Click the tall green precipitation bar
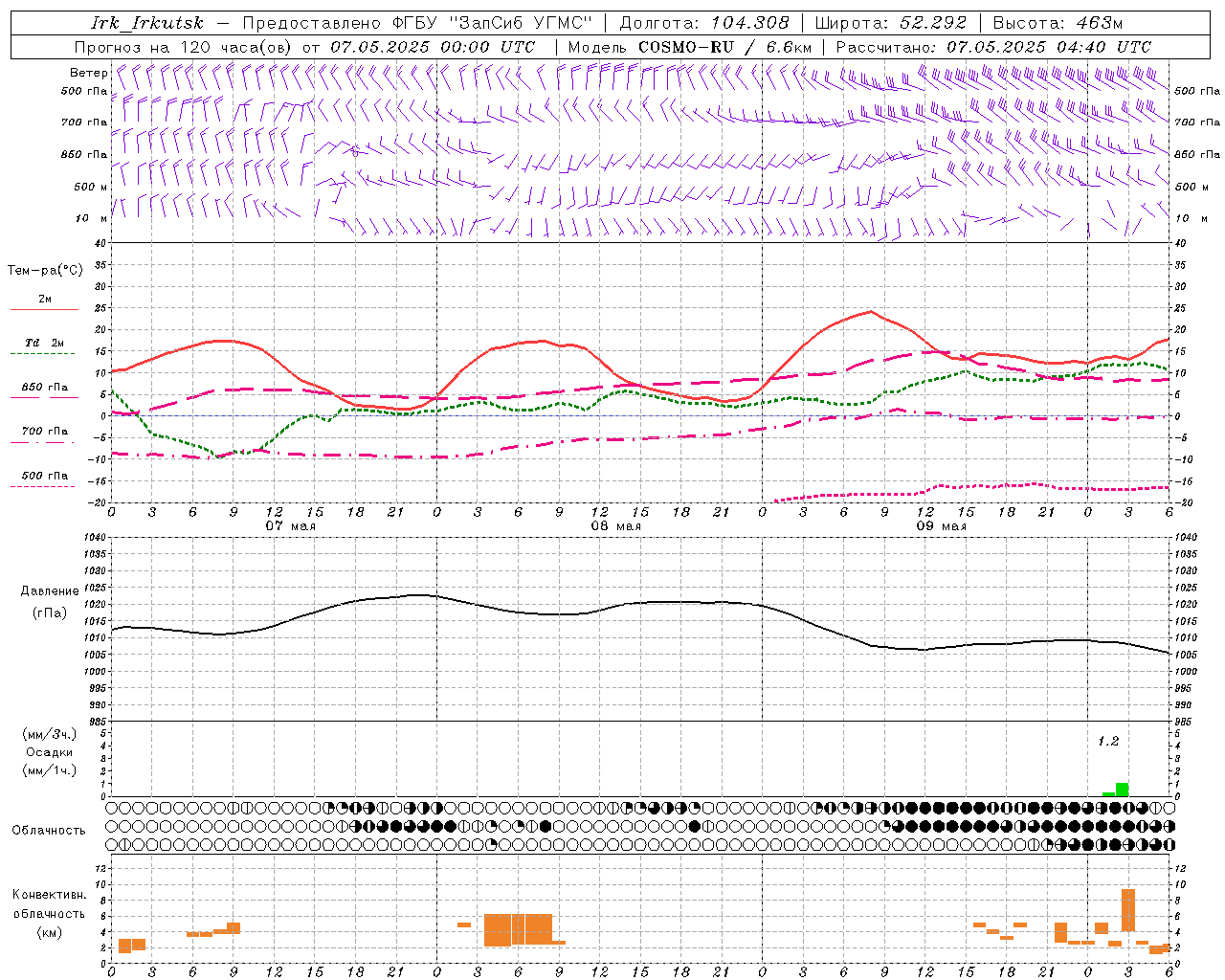Viewport: 1225px width, 980px height. [x=1122, y=790]
